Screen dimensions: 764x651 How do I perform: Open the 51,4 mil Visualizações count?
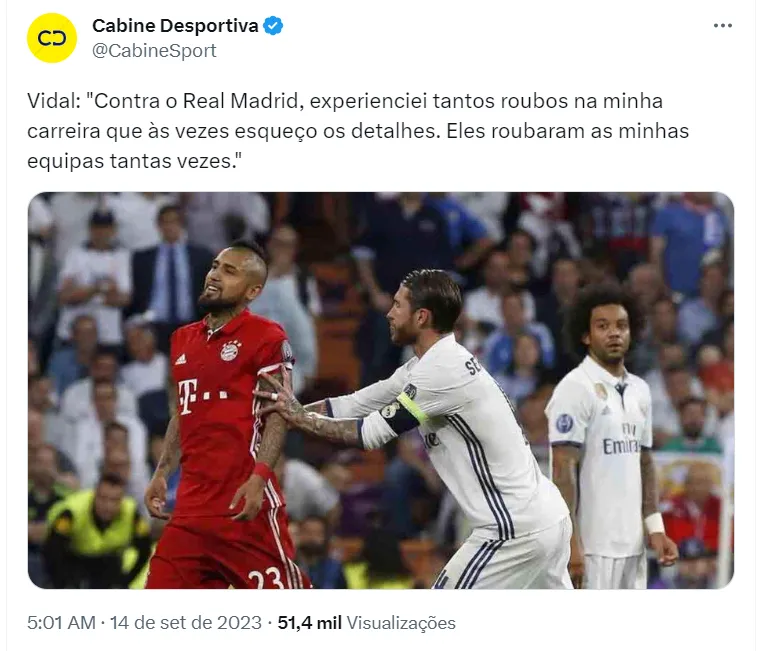366,623
